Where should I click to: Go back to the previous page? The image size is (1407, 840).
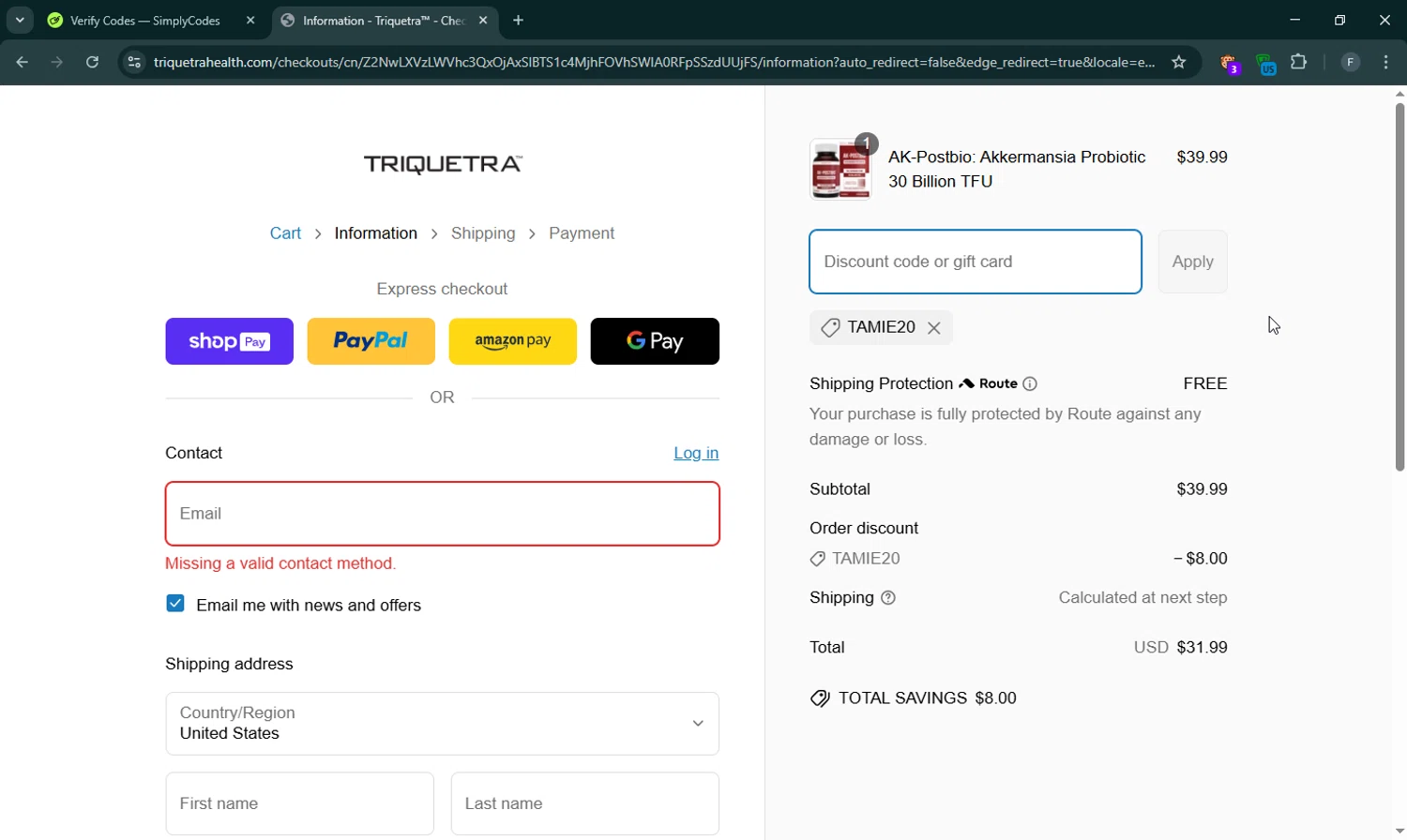(22, 62)
